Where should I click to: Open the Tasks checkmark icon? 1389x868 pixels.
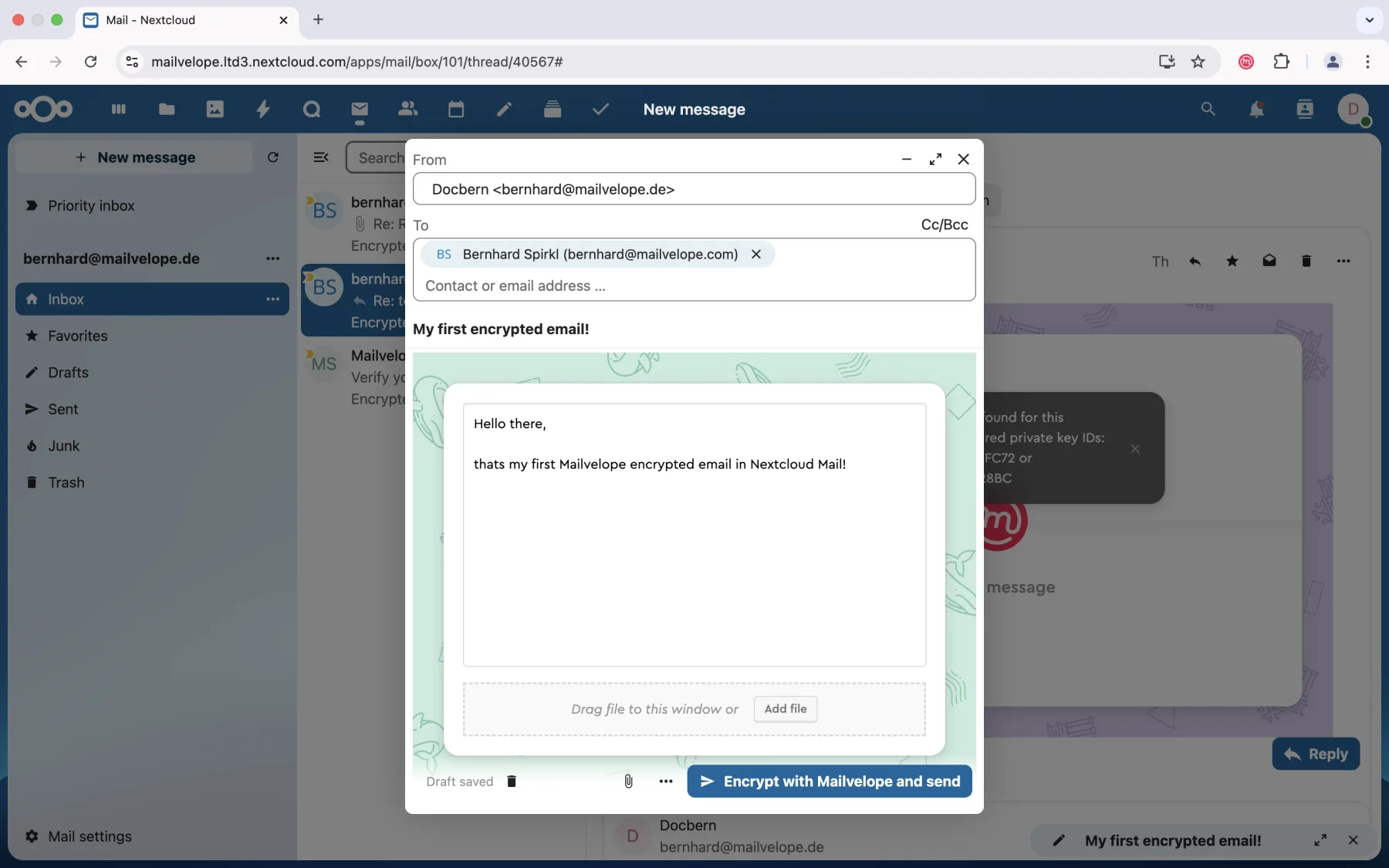(x=600, y=110)
